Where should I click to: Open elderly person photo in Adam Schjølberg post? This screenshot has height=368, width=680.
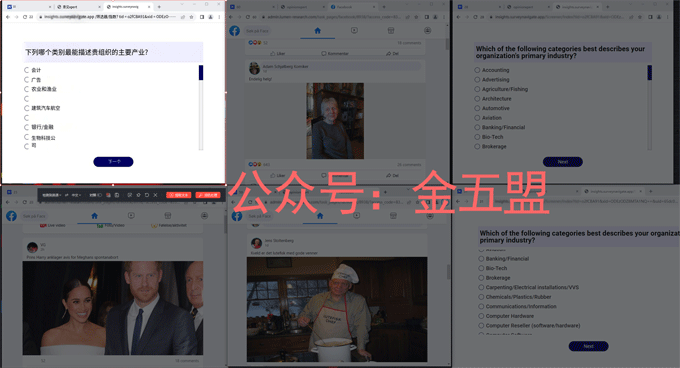pyautogui.click(x=335, y=121)
